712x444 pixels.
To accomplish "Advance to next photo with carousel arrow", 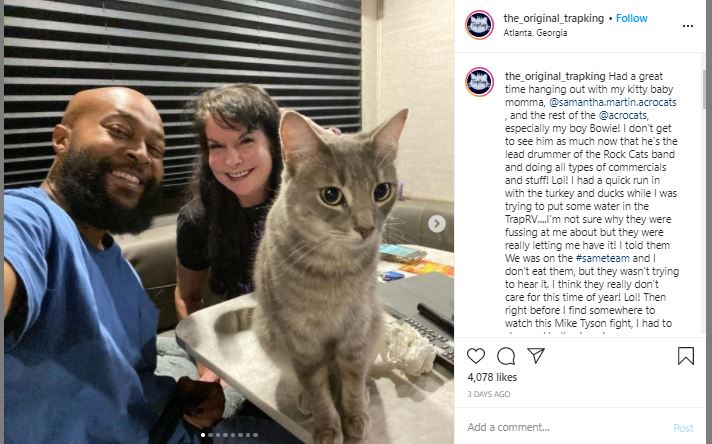I will [x=437, y=223].
